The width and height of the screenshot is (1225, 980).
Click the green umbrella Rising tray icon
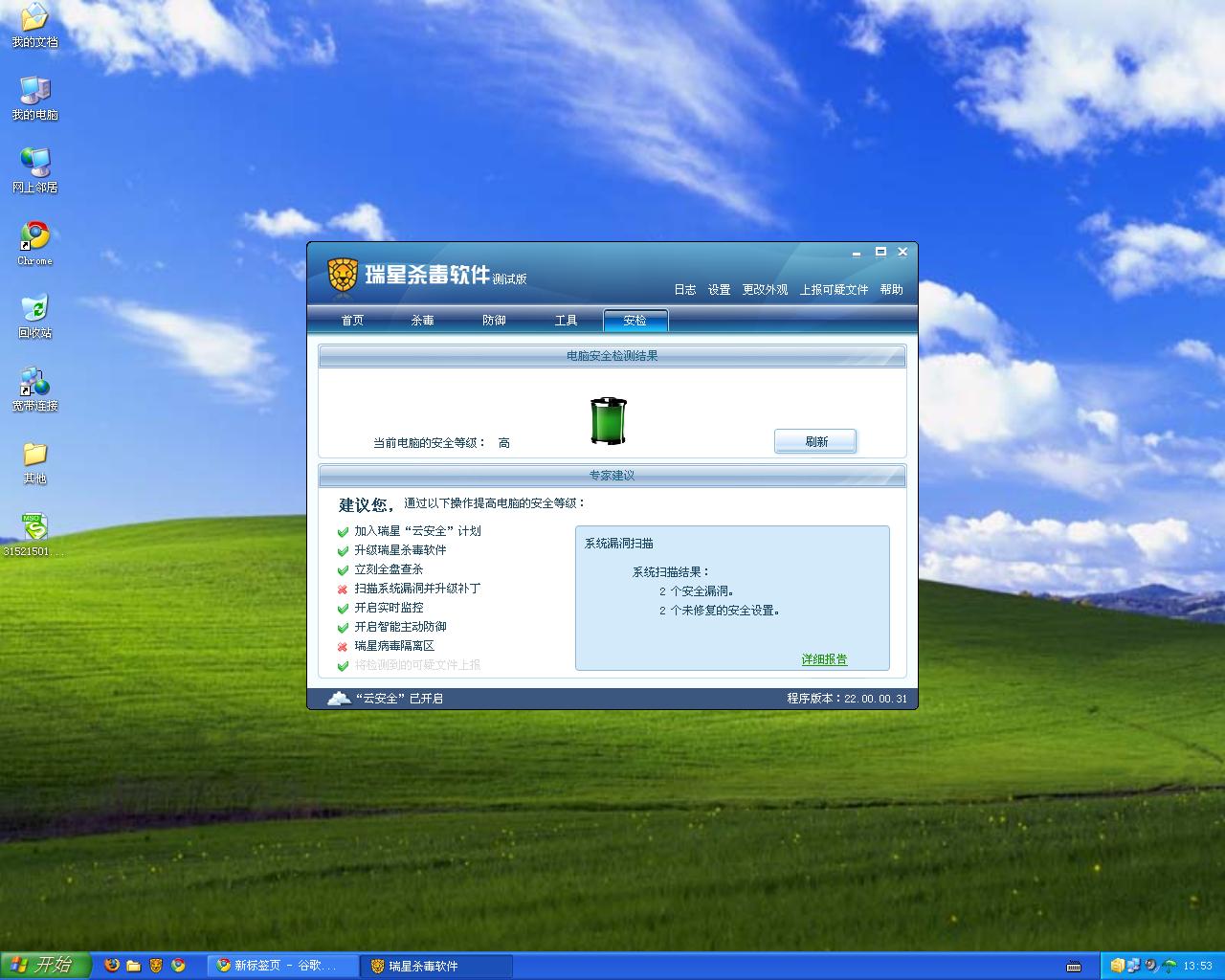pos(1169,966)
